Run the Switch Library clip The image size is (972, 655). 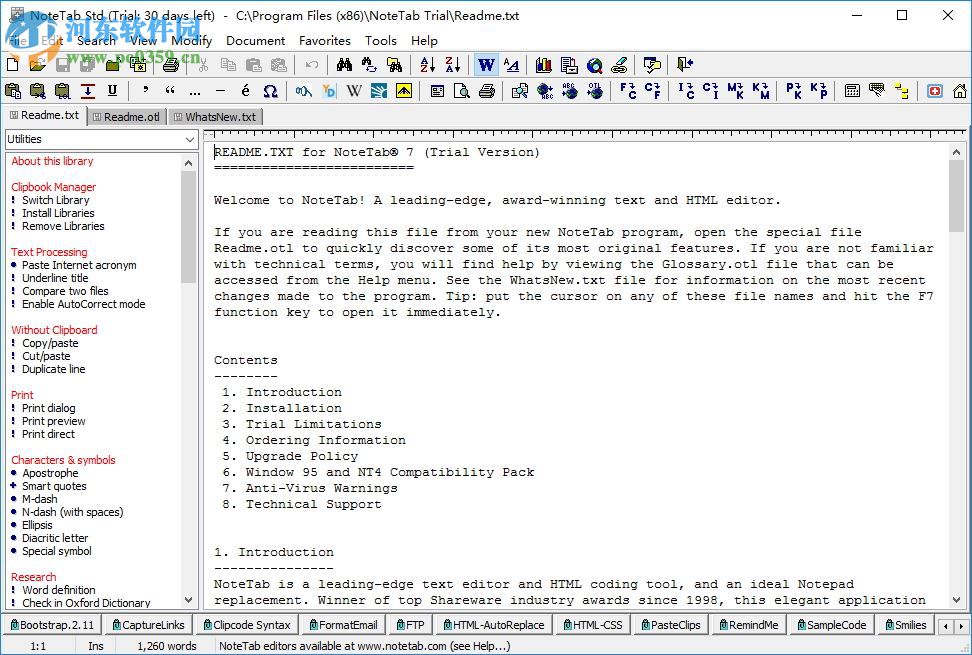(x=56, y=200)
